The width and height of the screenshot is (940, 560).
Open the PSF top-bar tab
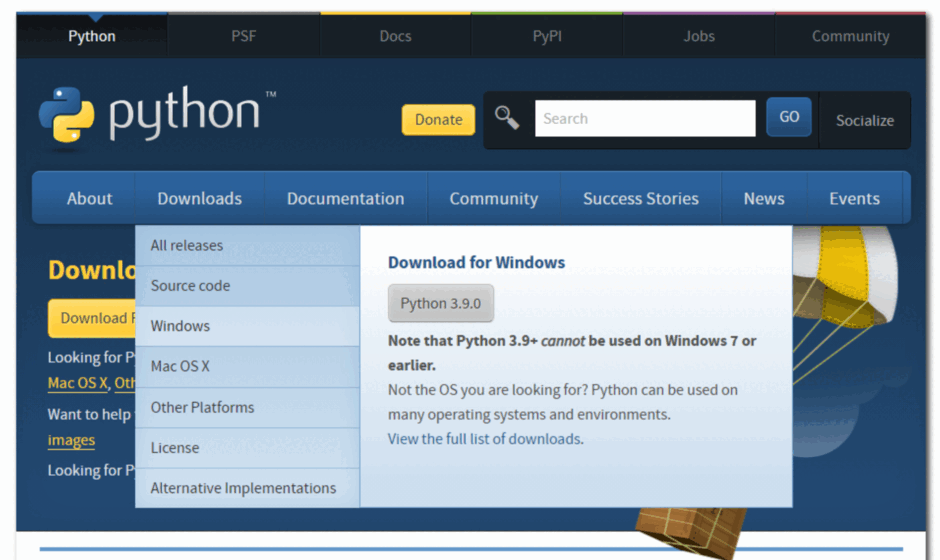[243, 36]
